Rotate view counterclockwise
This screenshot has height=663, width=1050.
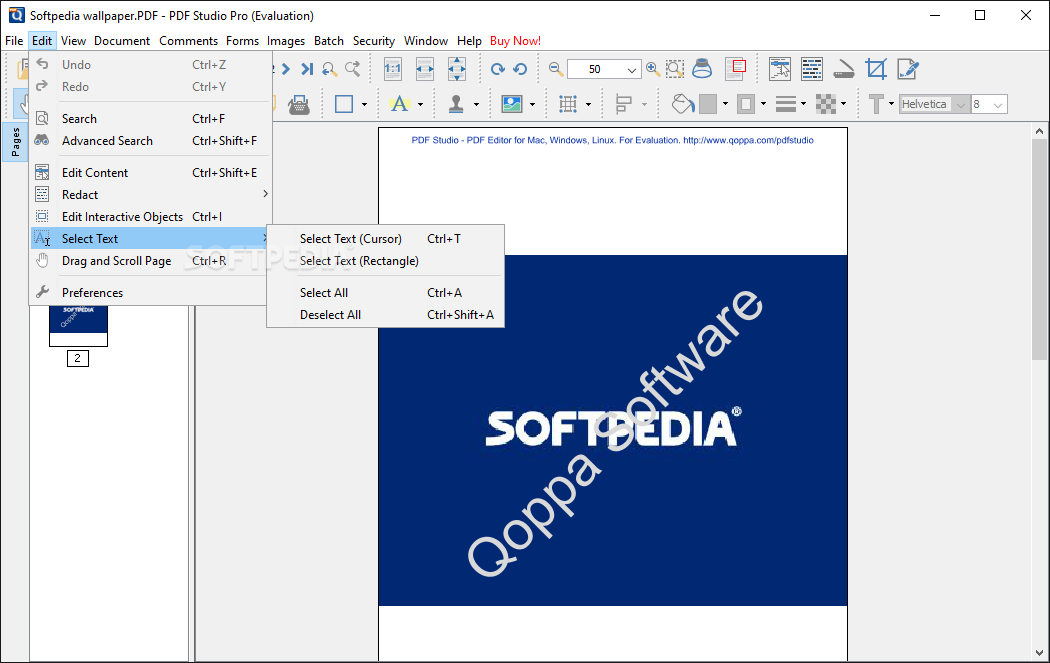point(520,69)
